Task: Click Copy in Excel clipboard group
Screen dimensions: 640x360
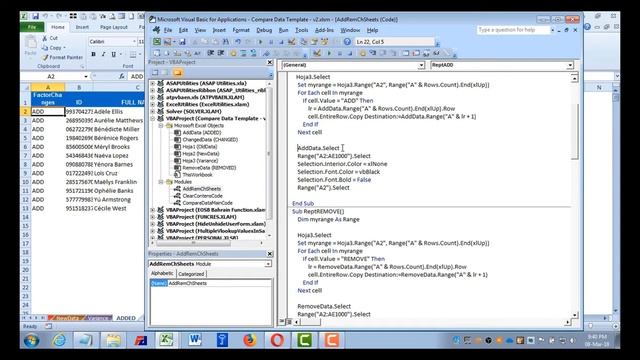Action: click(x=53, y=48)
